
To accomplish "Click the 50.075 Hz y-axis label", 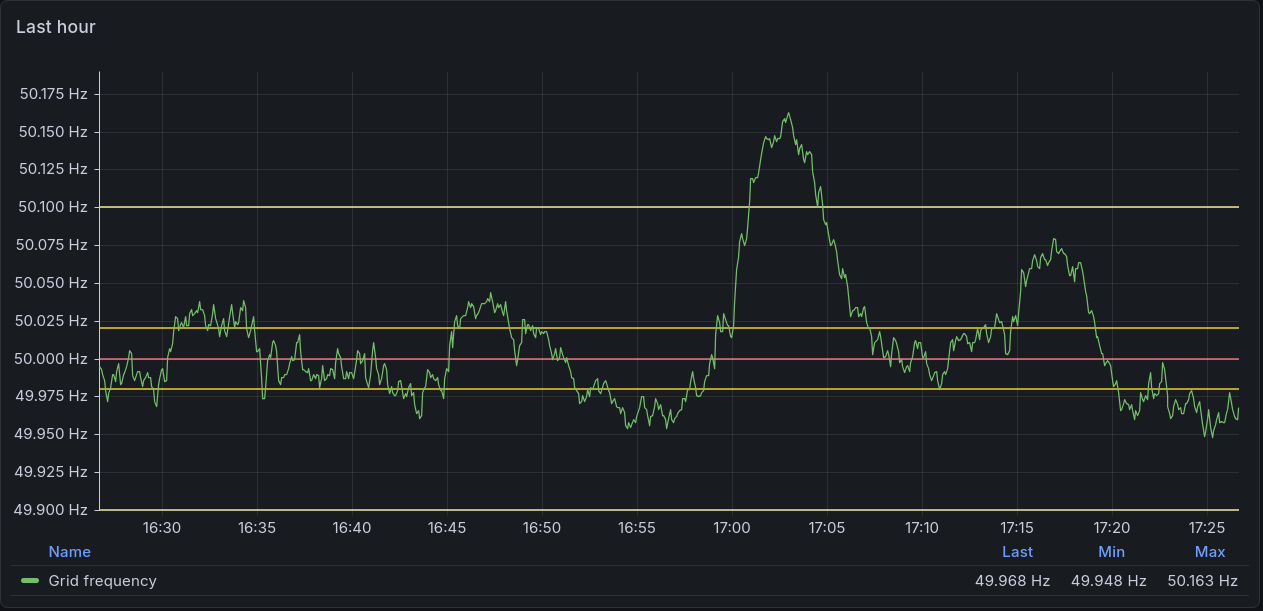I will click(53, 245).
